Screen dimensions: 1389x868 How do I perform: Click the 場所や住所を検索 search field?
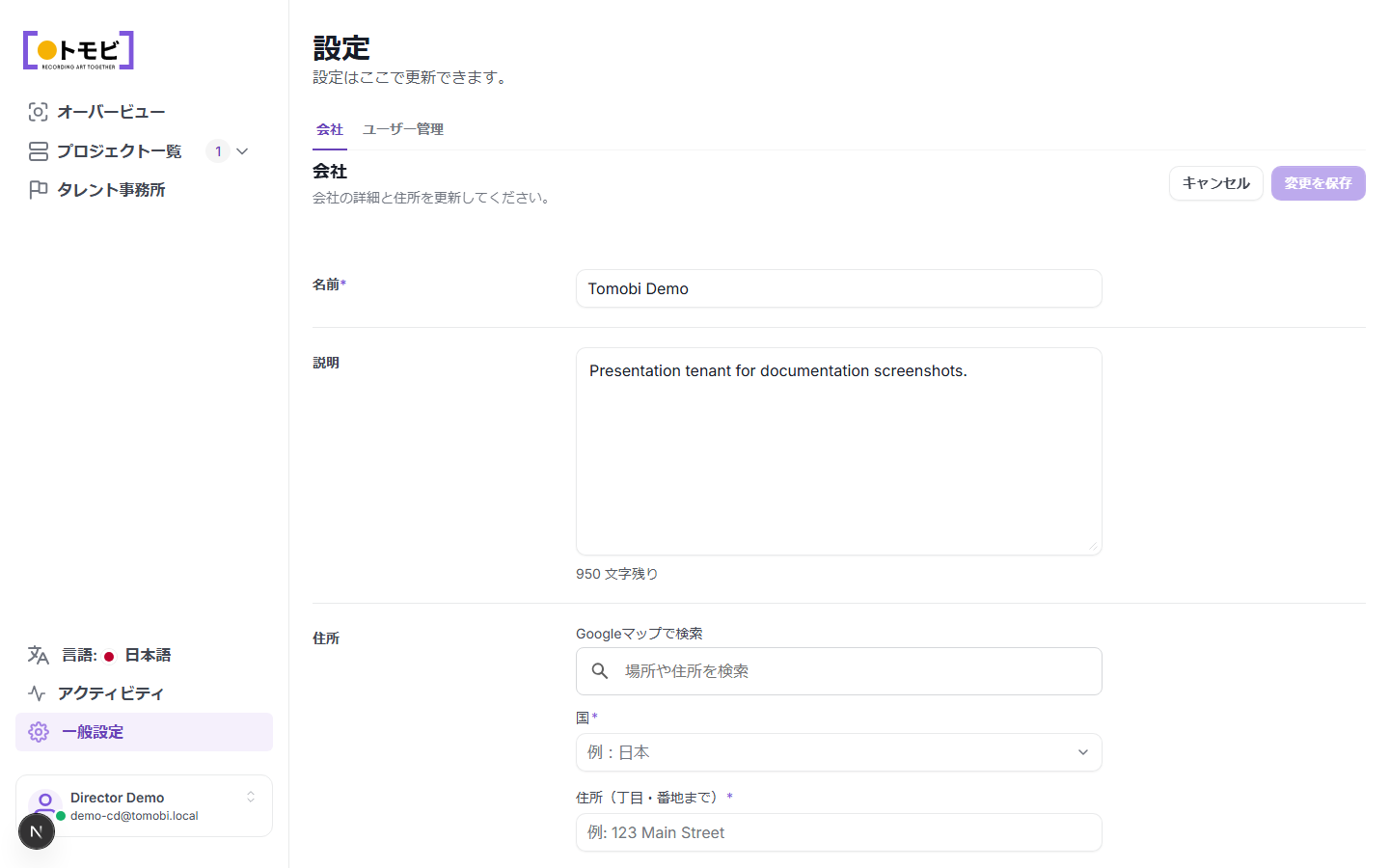point(839,671)
